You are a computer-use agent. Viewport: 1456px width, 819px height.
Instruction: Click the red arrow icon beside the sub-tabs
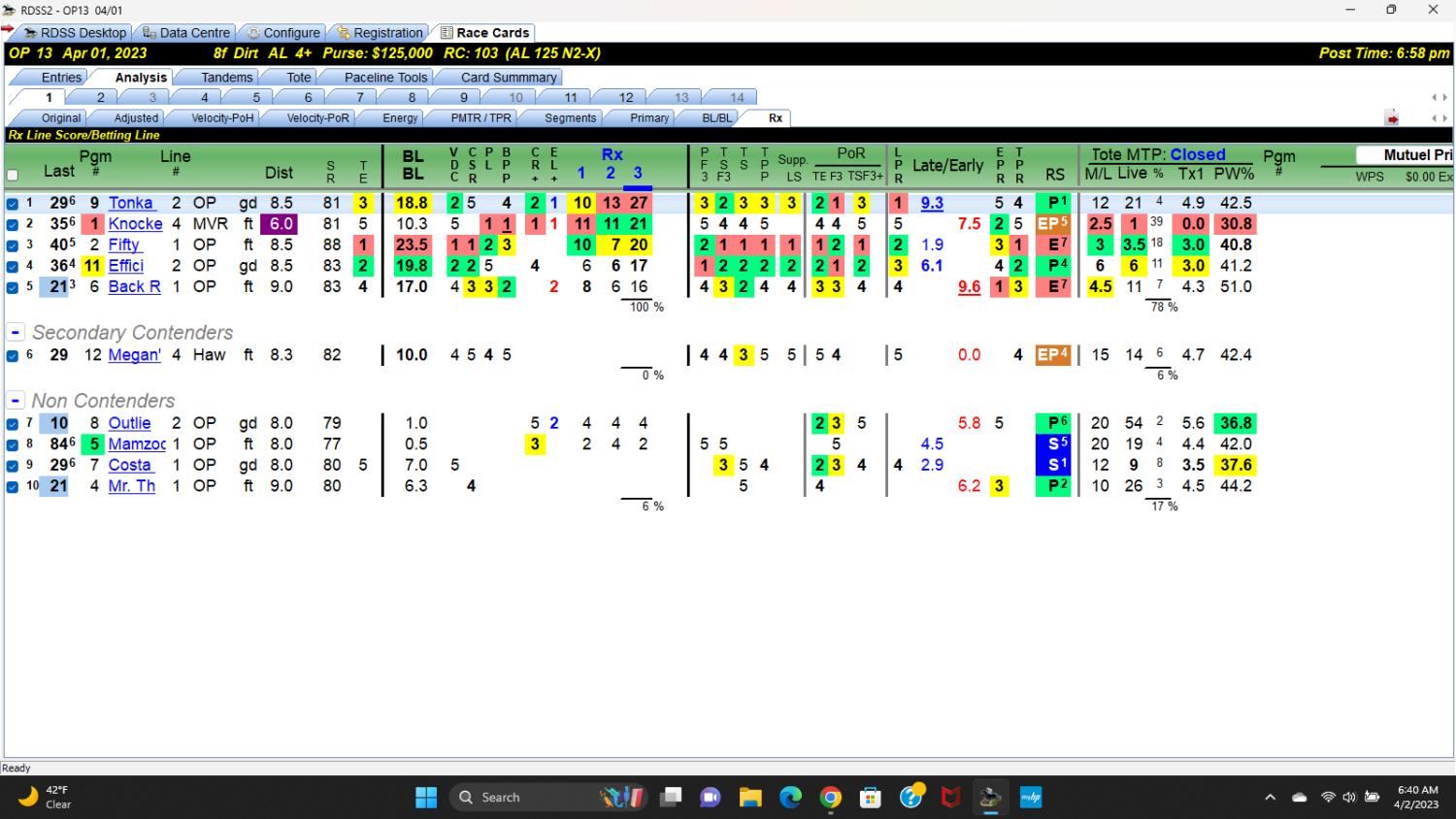pos(1392,118)
